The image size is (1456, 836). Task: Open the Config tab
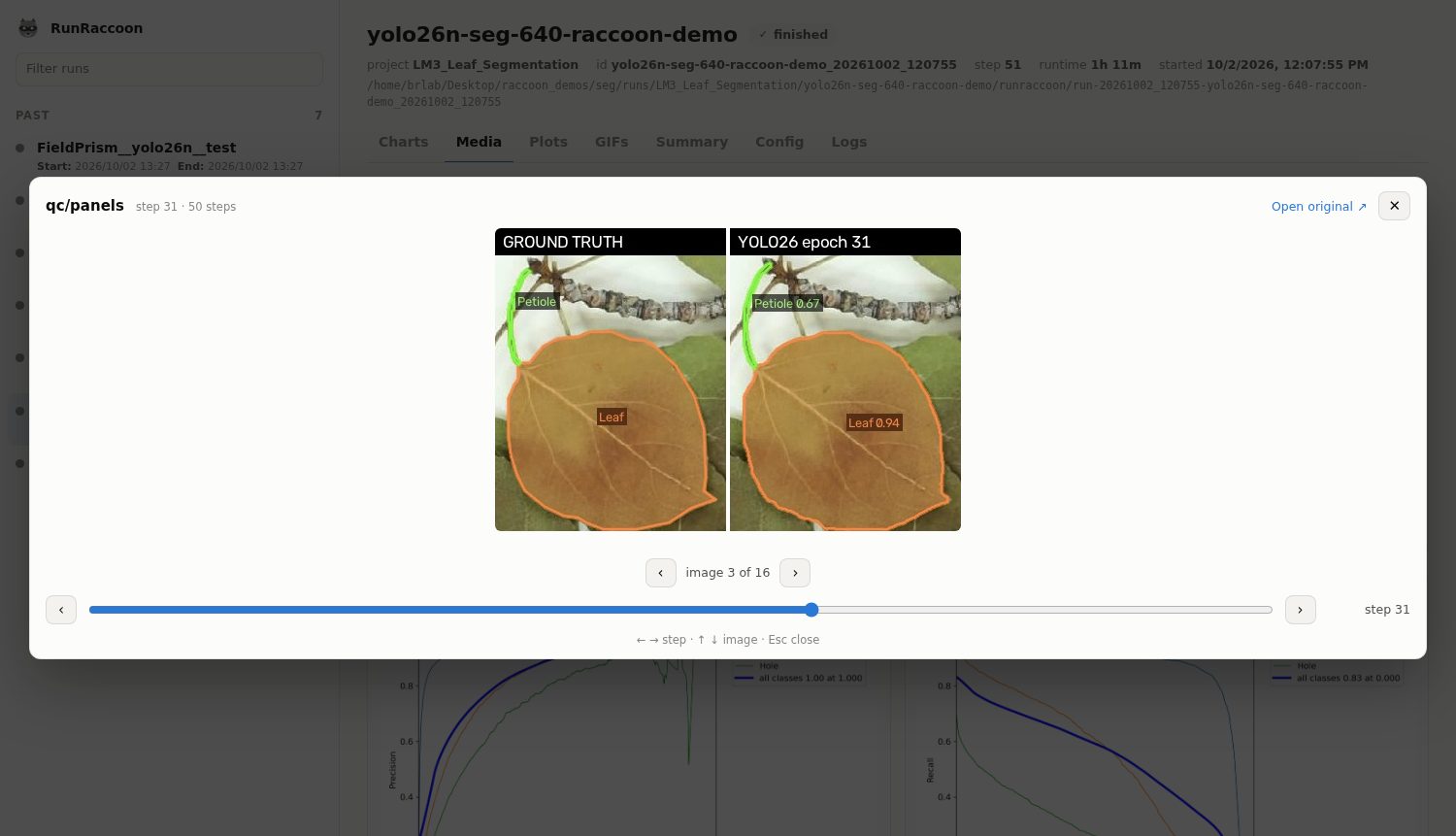pyautogui.click(x=779, y=142)
